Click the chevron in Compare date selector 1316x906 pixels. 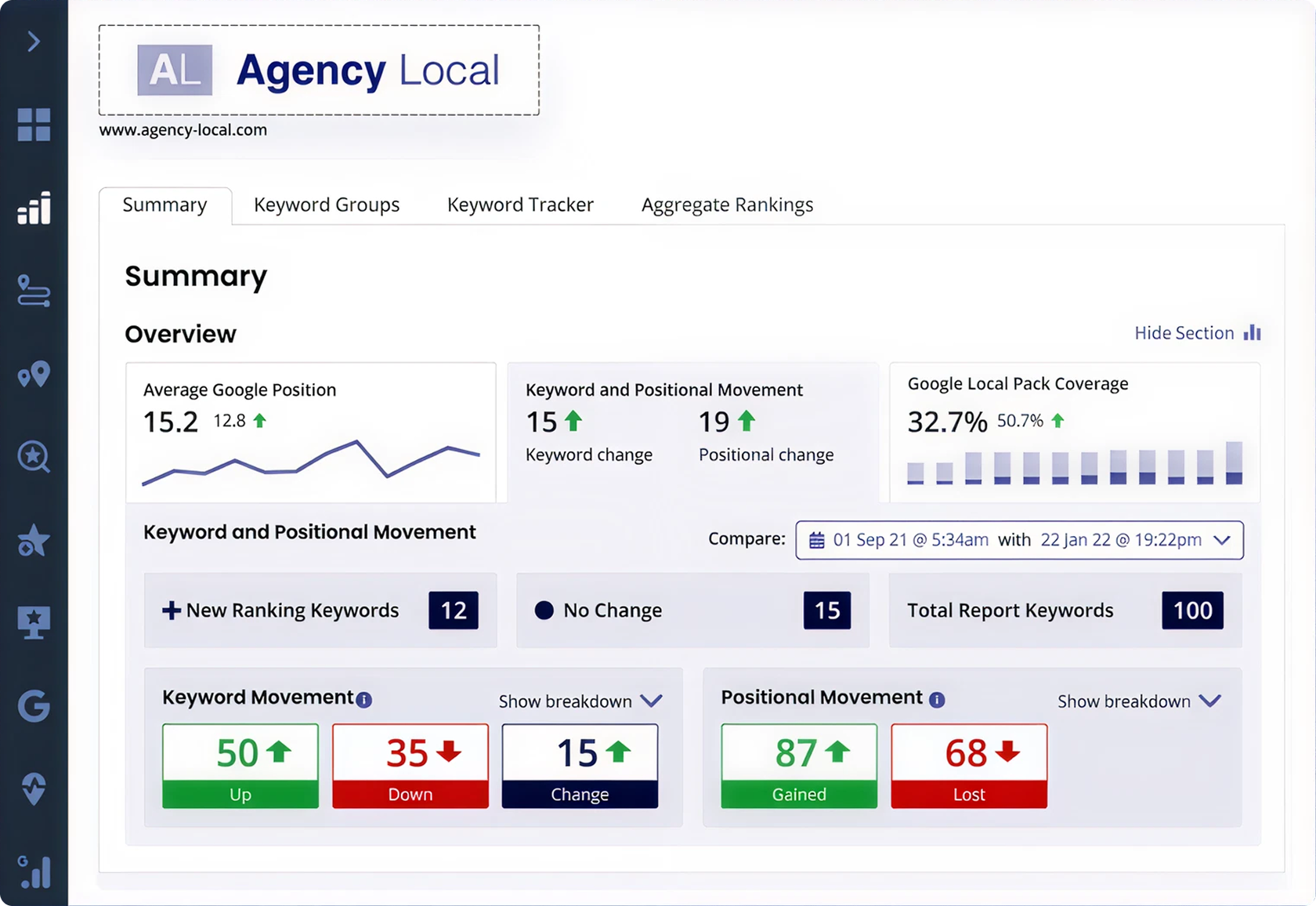click(1221, 540)
